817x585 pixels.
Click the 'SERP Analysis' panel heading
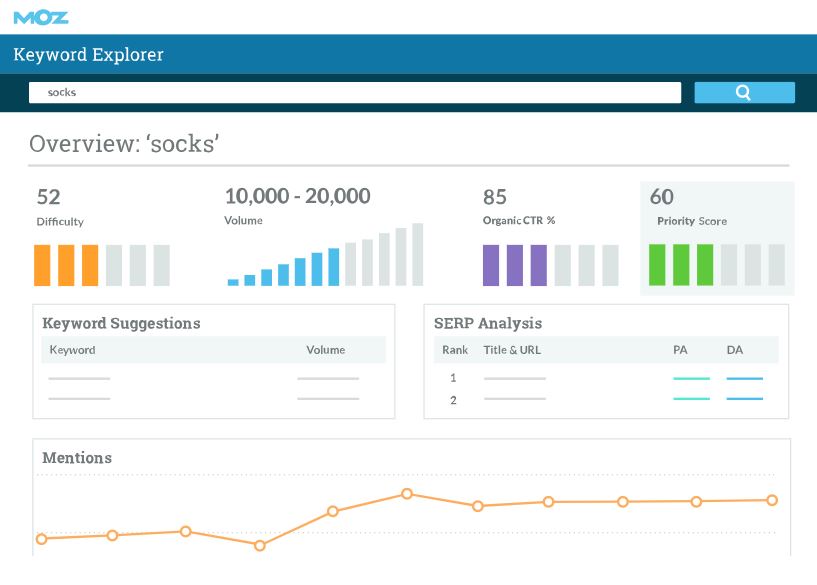488,323
